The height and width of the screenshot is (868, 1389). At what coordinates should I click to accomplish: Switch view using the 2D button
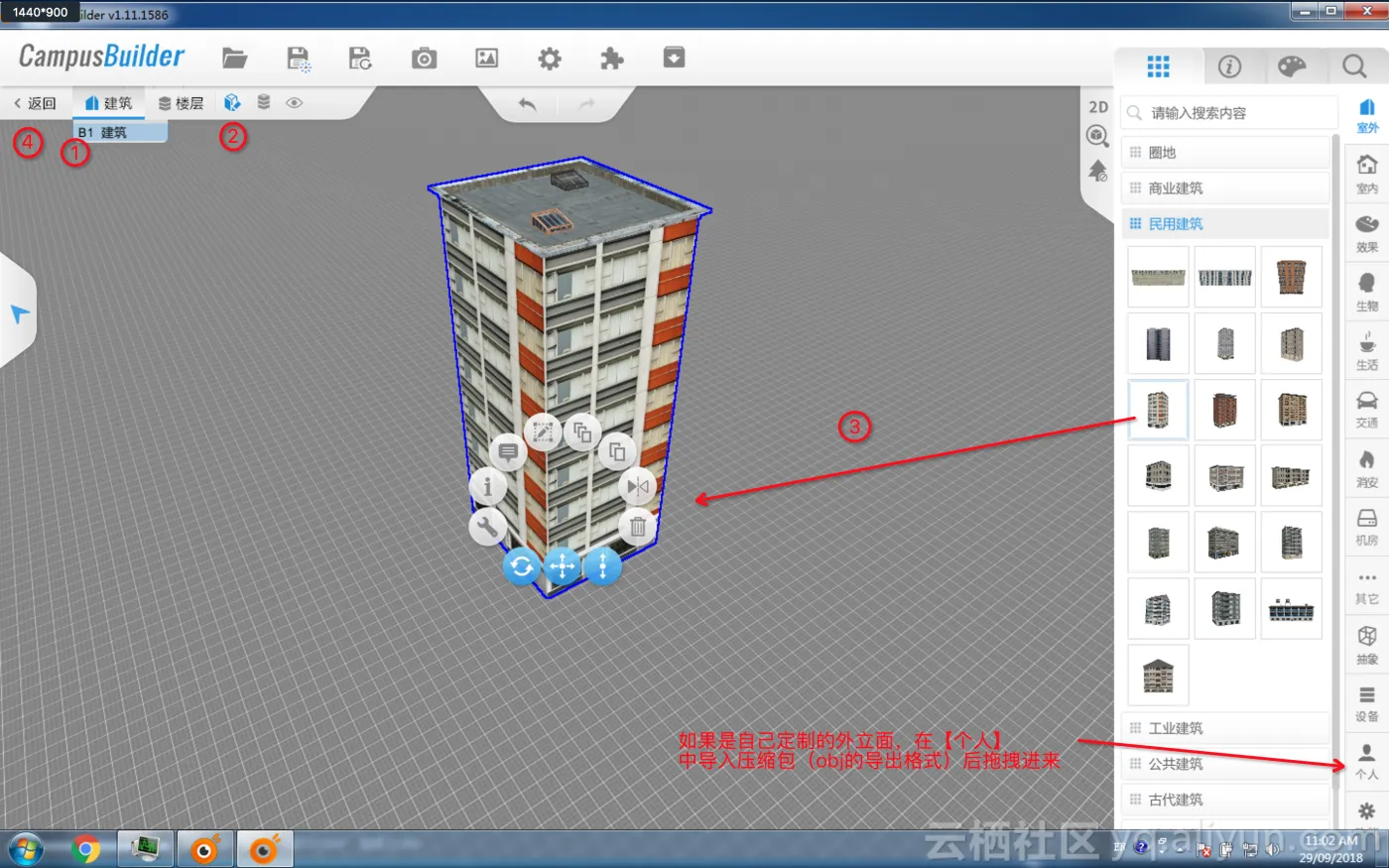(x=1098, y=107)
